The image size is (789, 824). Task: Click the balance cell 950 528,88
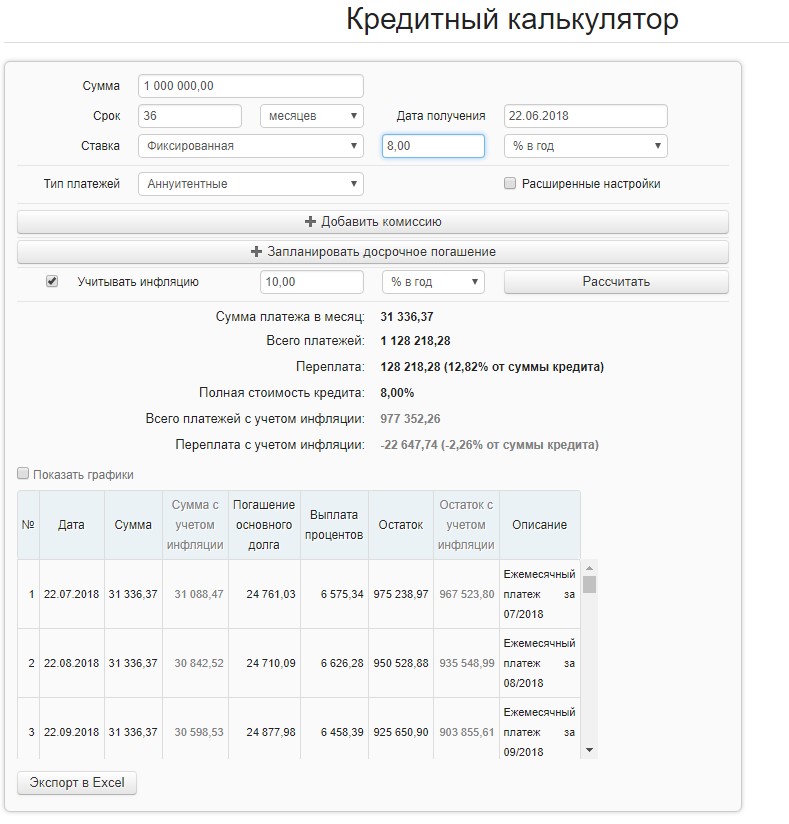coord(401,663)
